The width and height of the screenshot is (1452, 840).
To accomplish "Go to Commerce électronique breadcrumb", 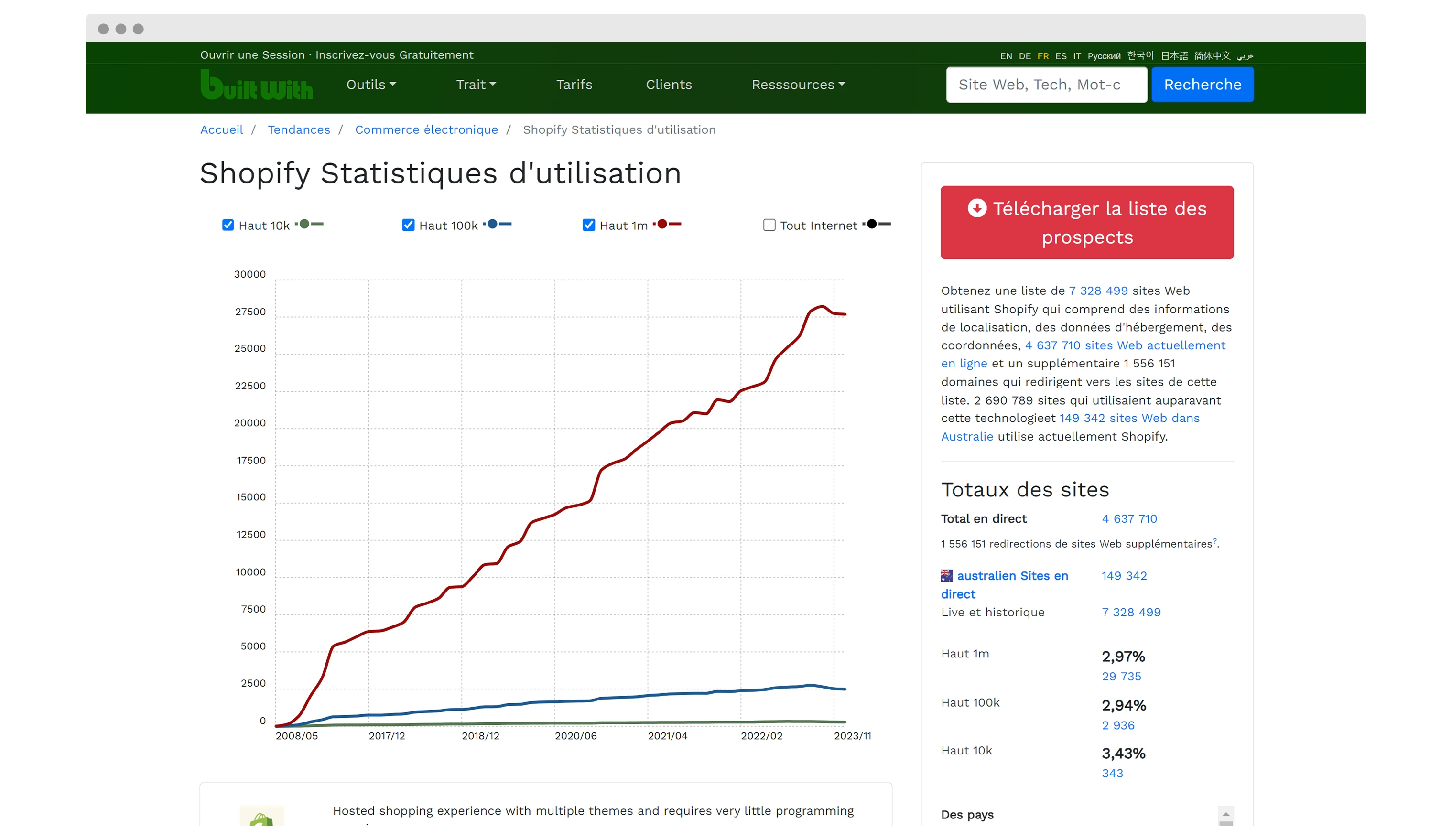I will 426,129.
